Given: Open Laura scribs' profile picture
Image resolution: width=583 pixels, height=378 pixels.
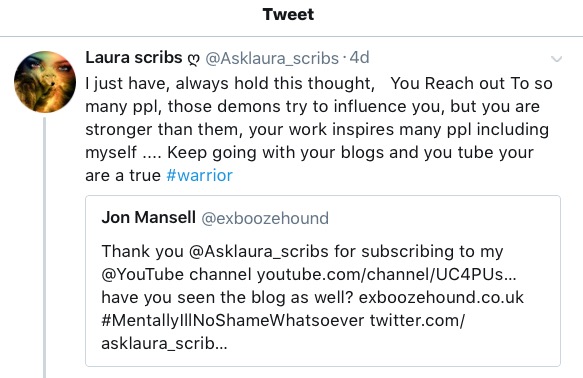Looking at the screenshot, I should tap(45, 82).
